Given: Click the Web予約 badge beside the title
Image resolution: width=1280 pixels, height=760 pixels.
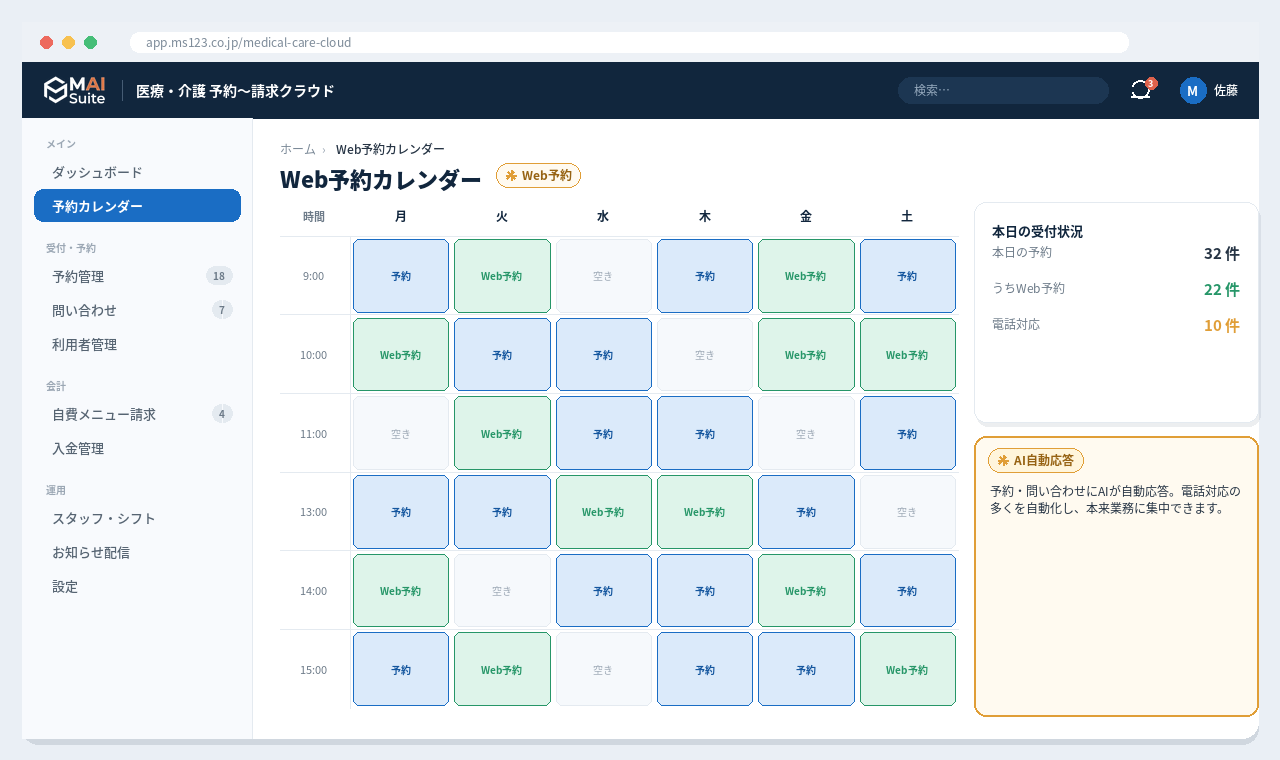Looking at the screenshot, I should point(538,175).
